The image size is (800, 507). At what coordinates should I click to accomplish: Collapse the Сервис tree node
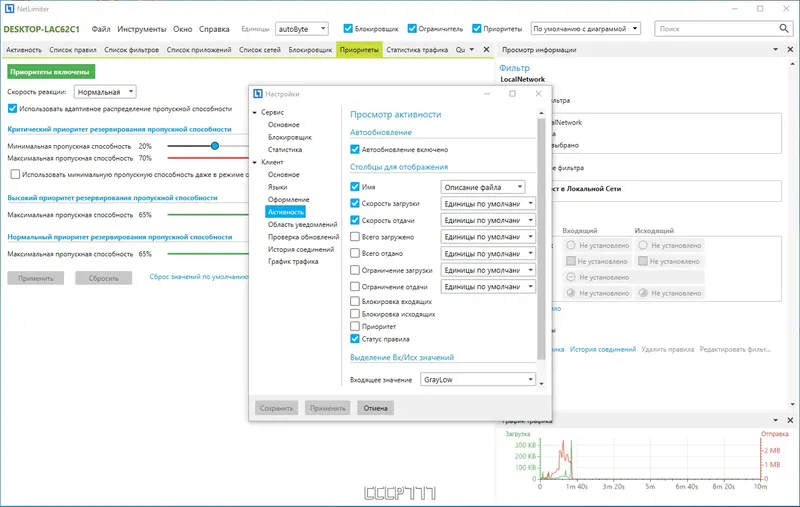[255, 112]
